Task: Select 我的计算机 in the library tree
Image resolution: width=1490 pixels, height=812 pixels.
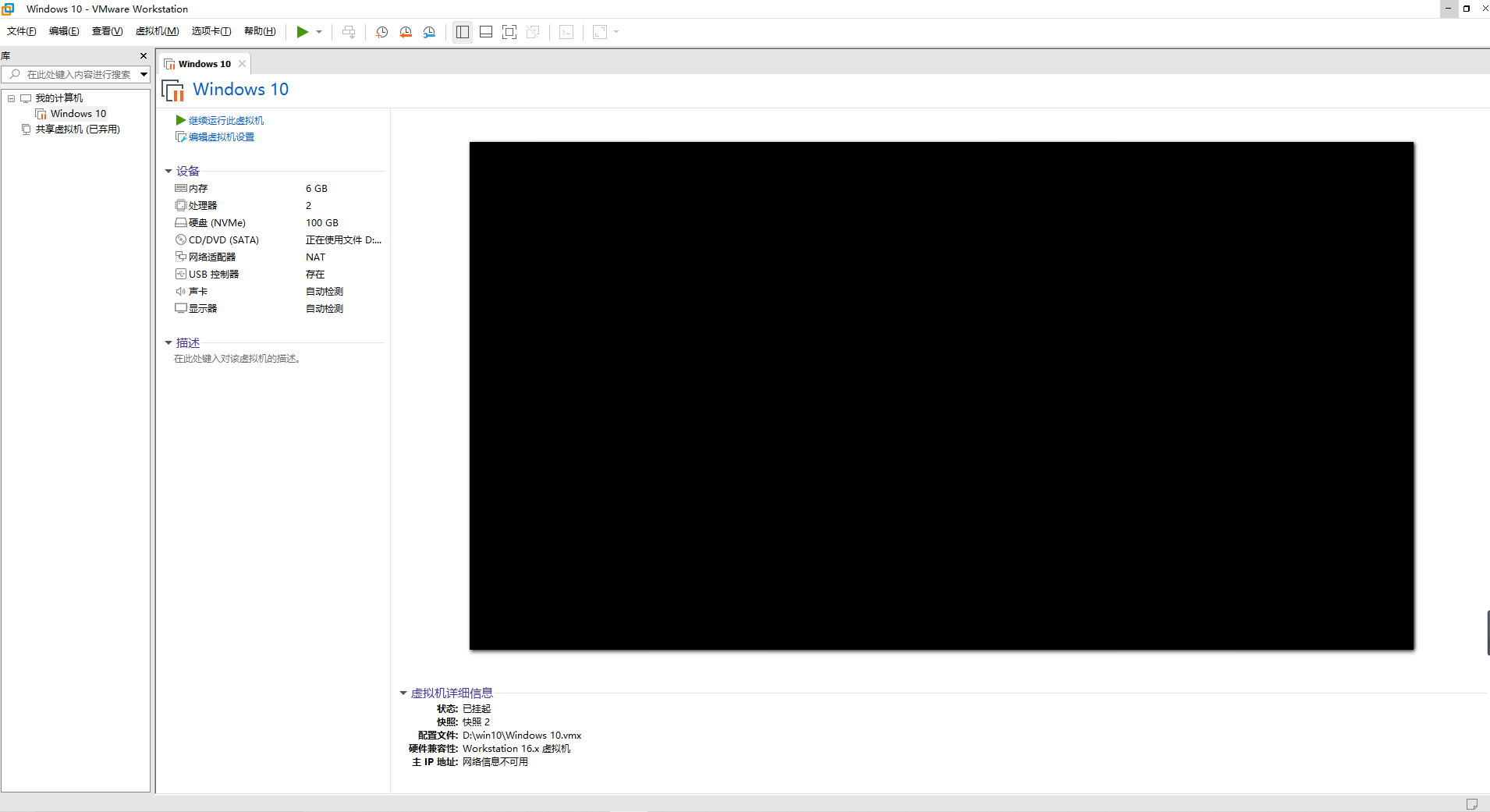Action: tap(59, 98)
